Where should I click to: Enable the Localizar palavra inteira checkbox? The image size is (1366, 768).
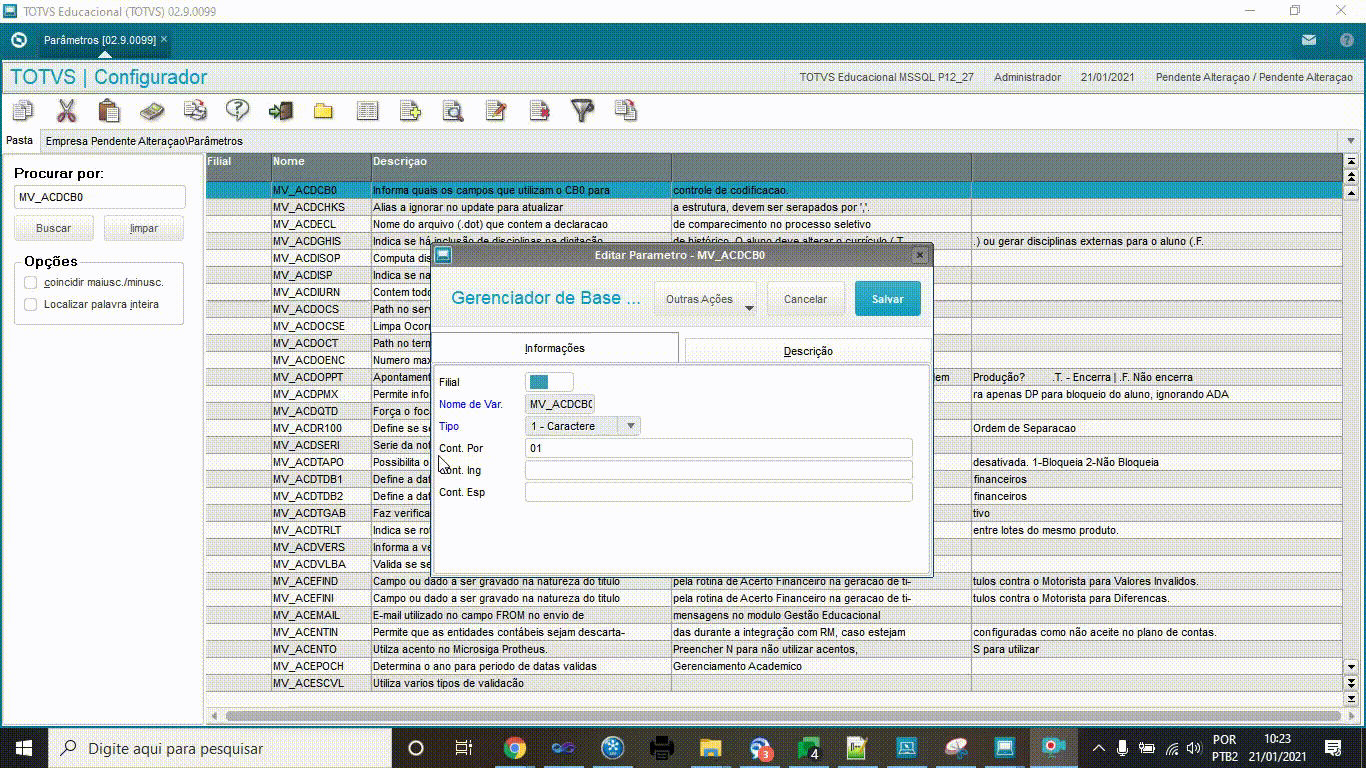pos(31,304)
